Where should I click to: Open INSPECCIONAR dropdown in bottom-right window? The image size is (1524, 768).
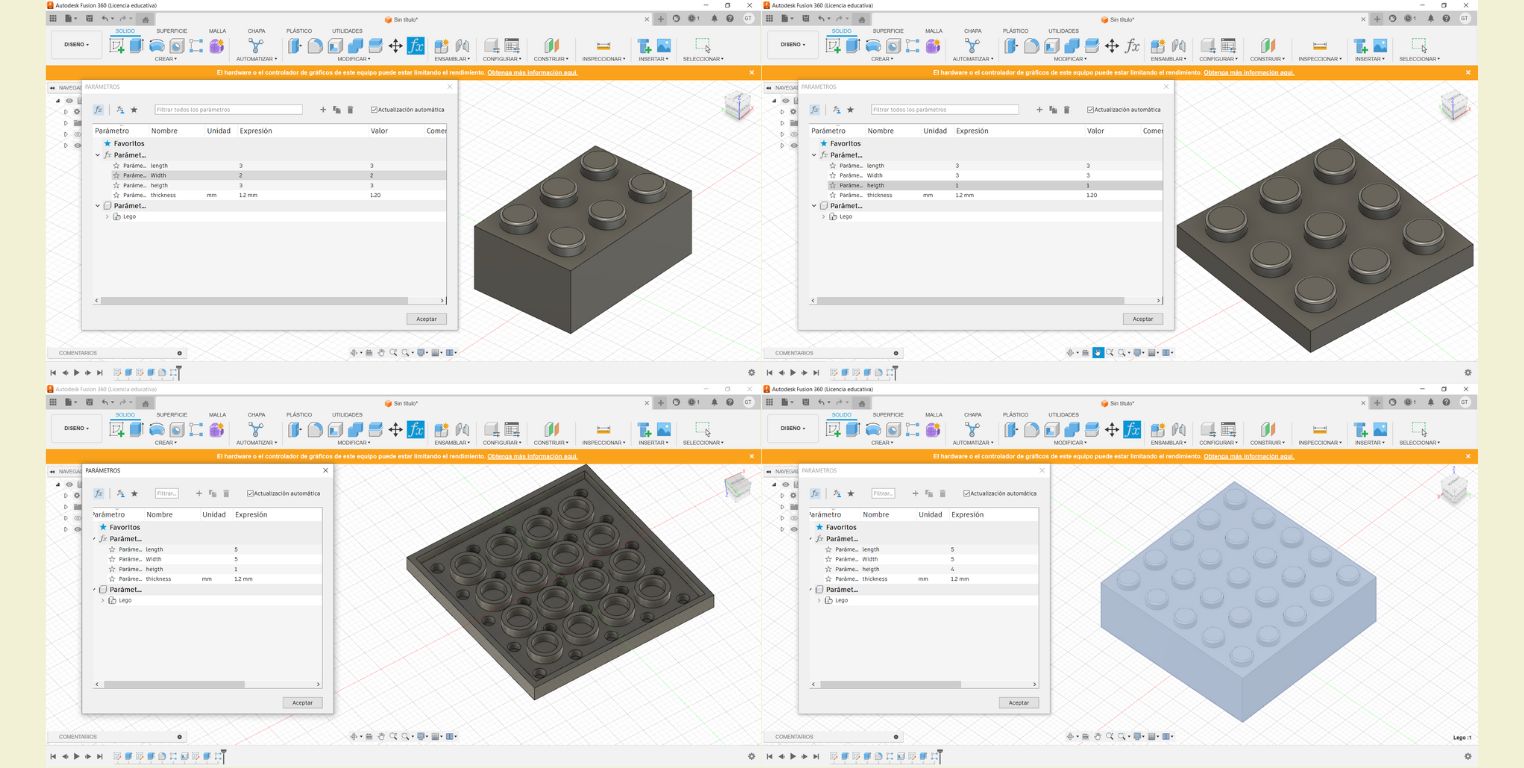coord(1319,443)
